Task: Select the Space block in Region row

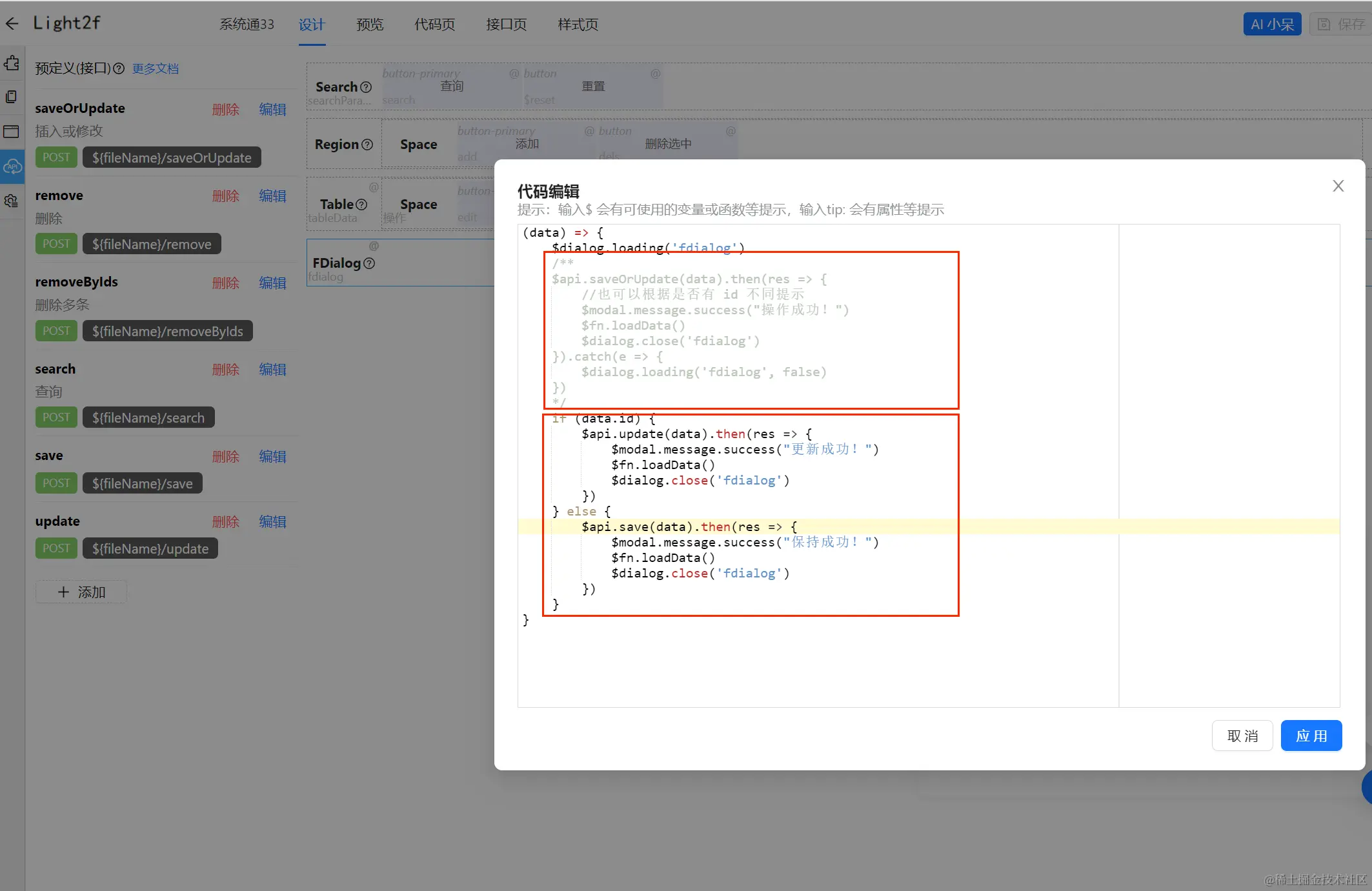Action: 418,145
